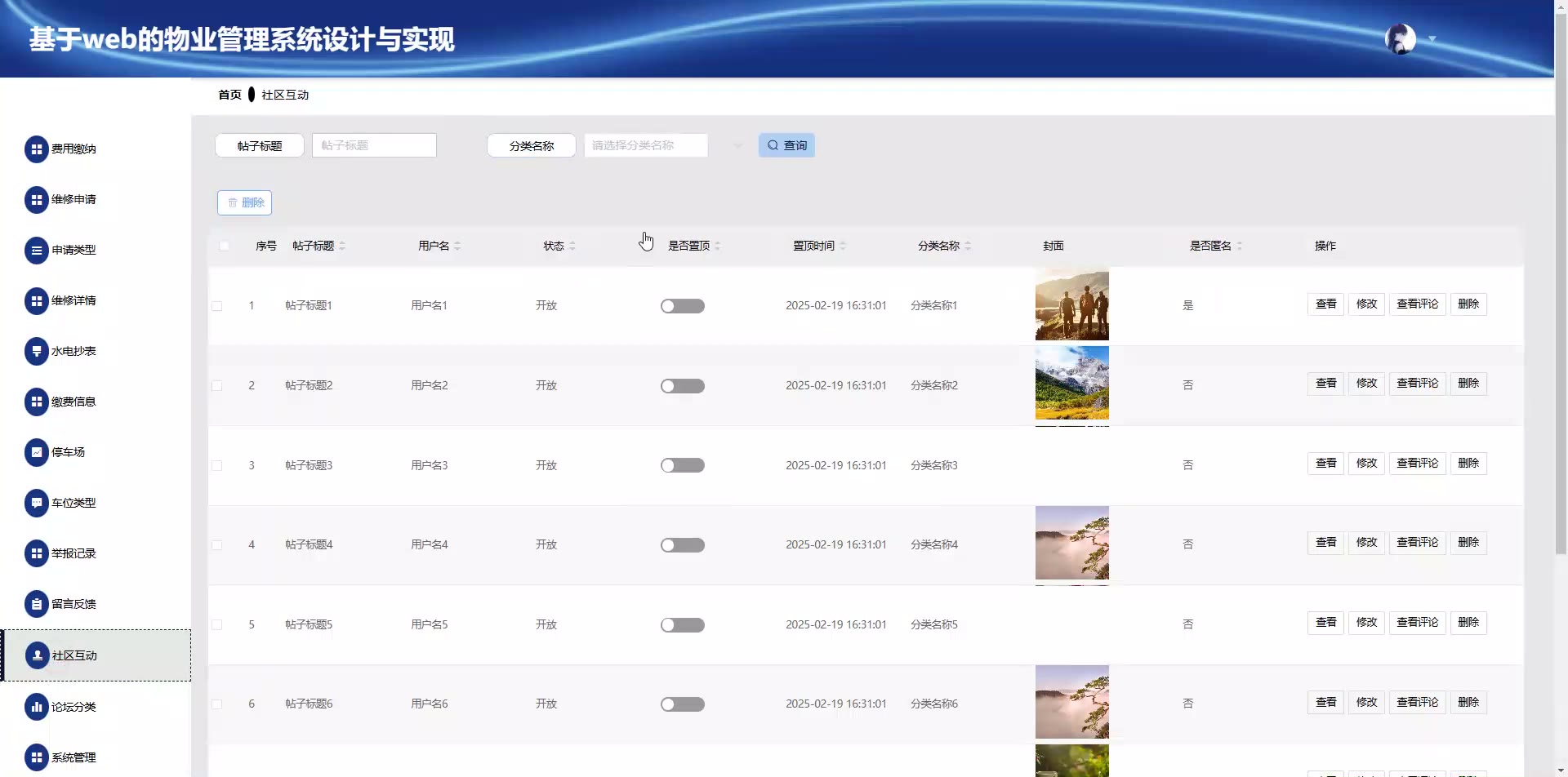Open 水电抄表 via its sidebar icon
Image resolution: width=1568 pixels, height=777 pixels.
click(37, 352)
